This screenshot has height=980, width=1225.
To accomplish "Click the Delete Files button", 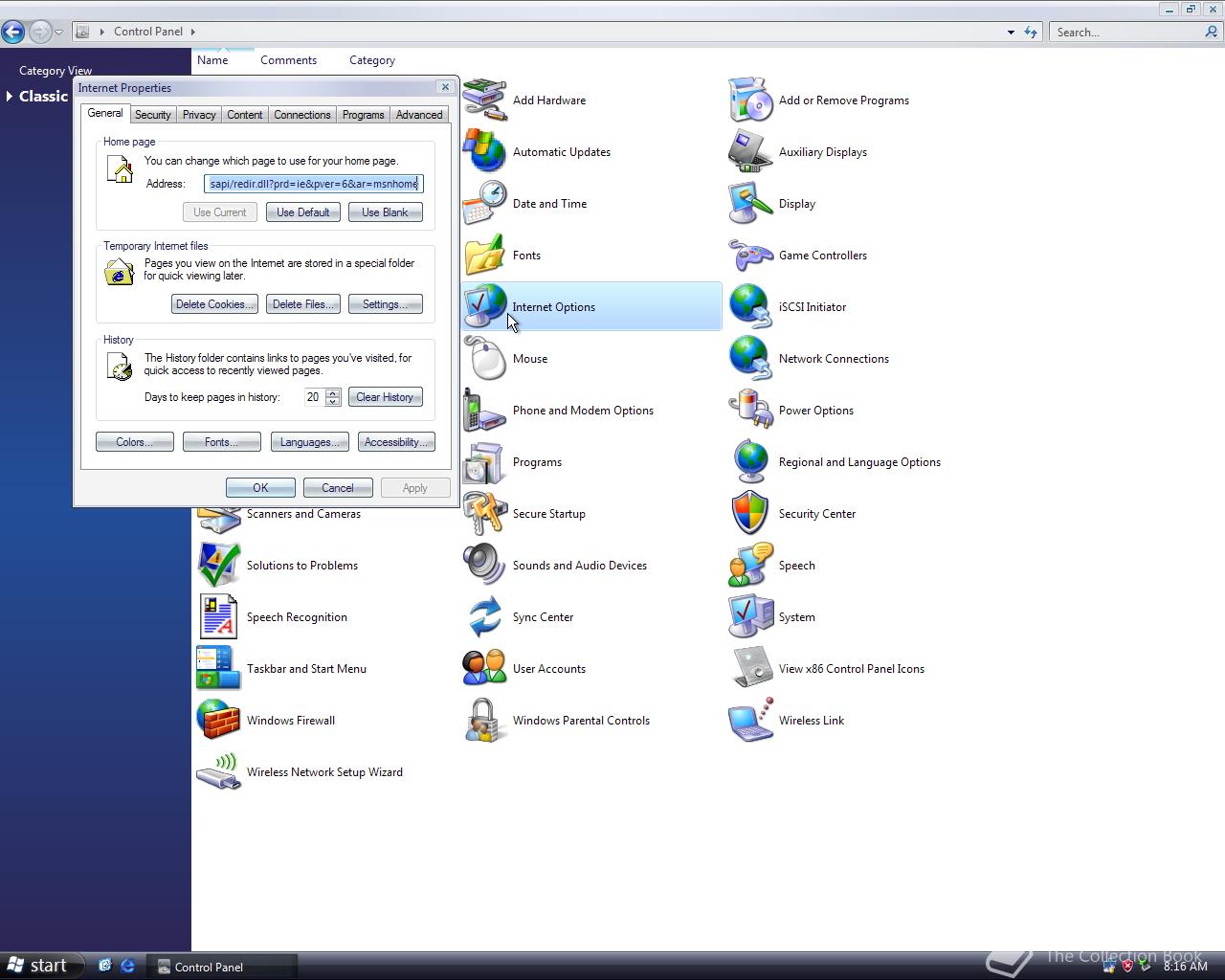I will click(302, 304).
